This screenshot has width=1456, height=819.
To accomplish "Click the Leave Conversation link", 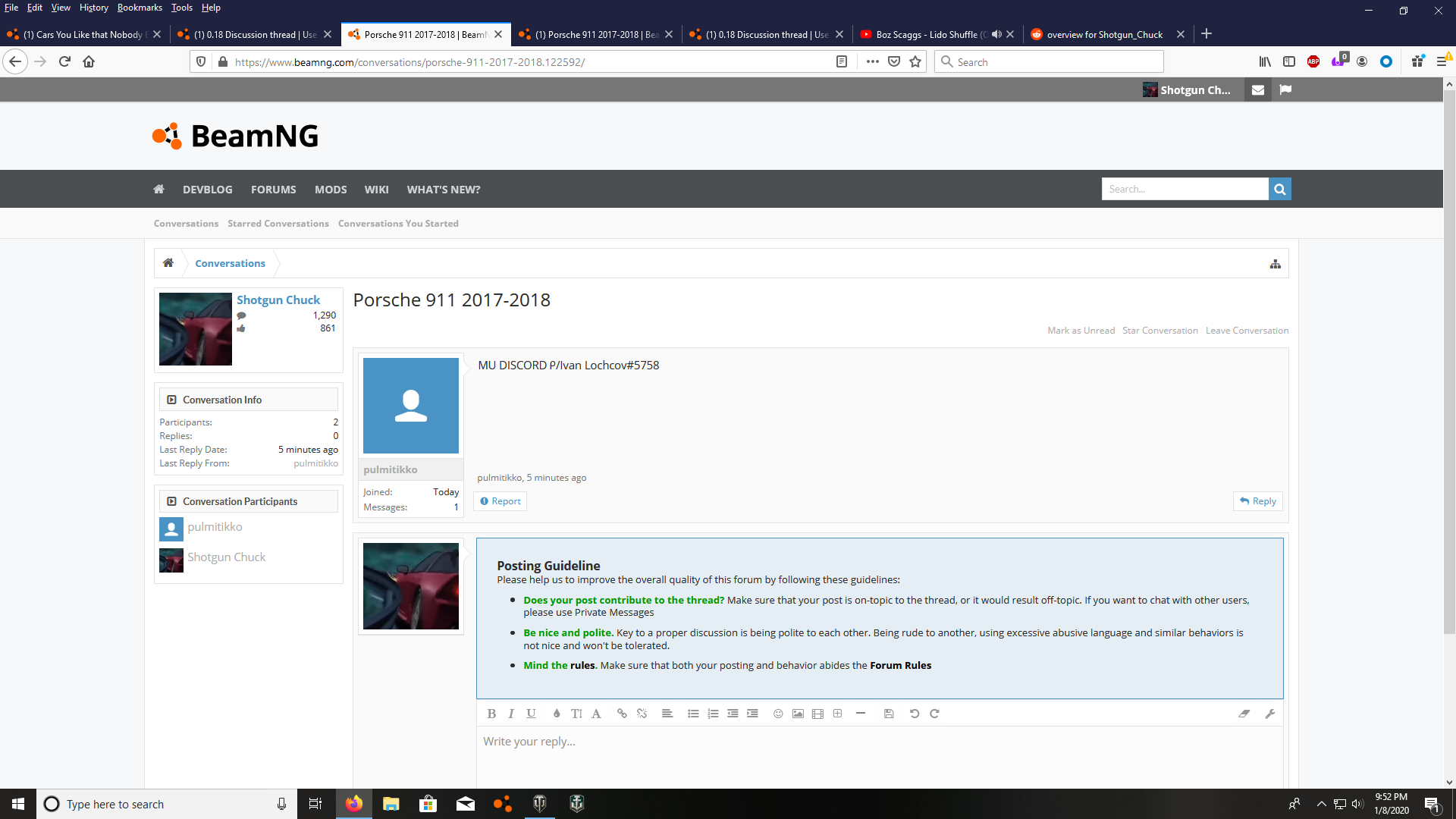I will [x=1247, y=331].
